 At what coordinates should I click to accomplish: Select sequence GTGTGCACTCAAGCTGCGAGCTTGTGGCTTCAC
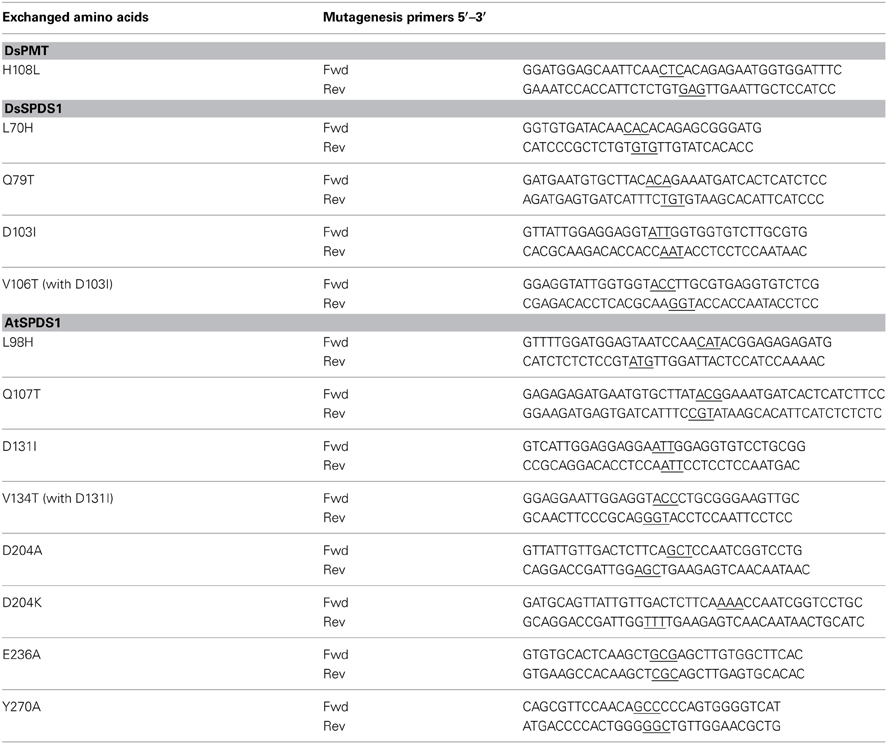pos(663,655)
